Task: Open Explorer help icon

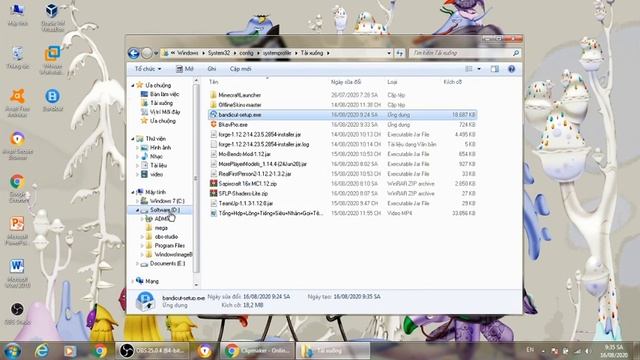Action: (511, 69)
